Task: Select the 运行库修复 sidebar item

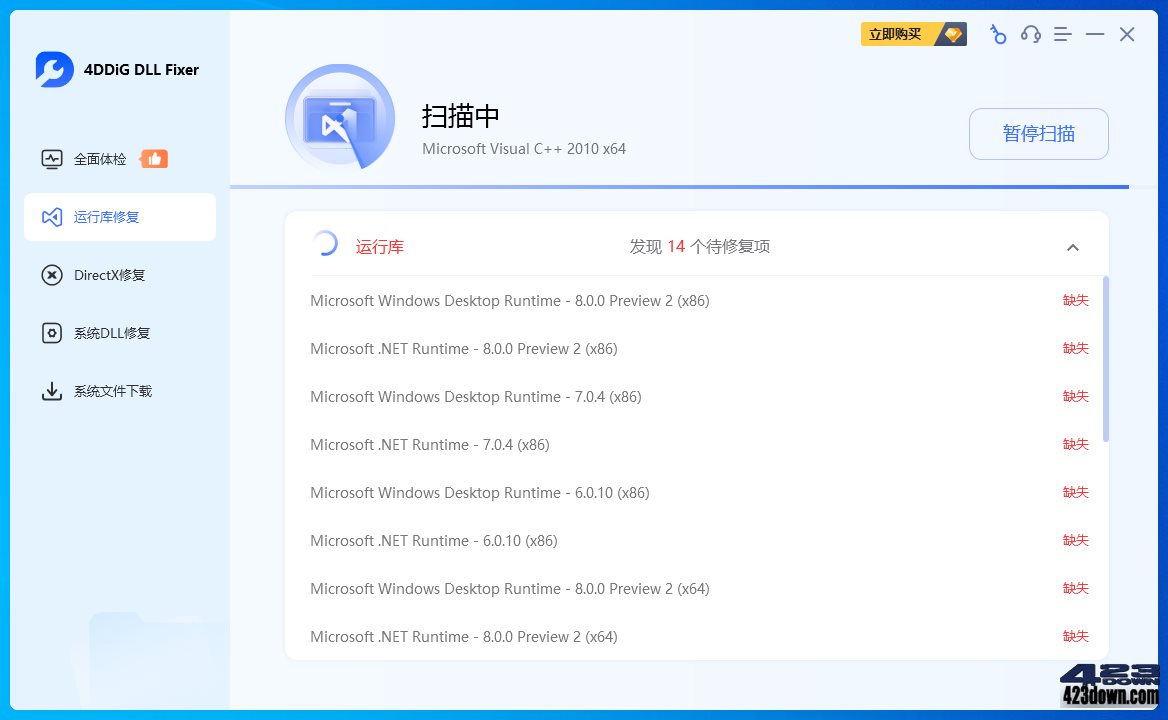Action: (120, 217)
